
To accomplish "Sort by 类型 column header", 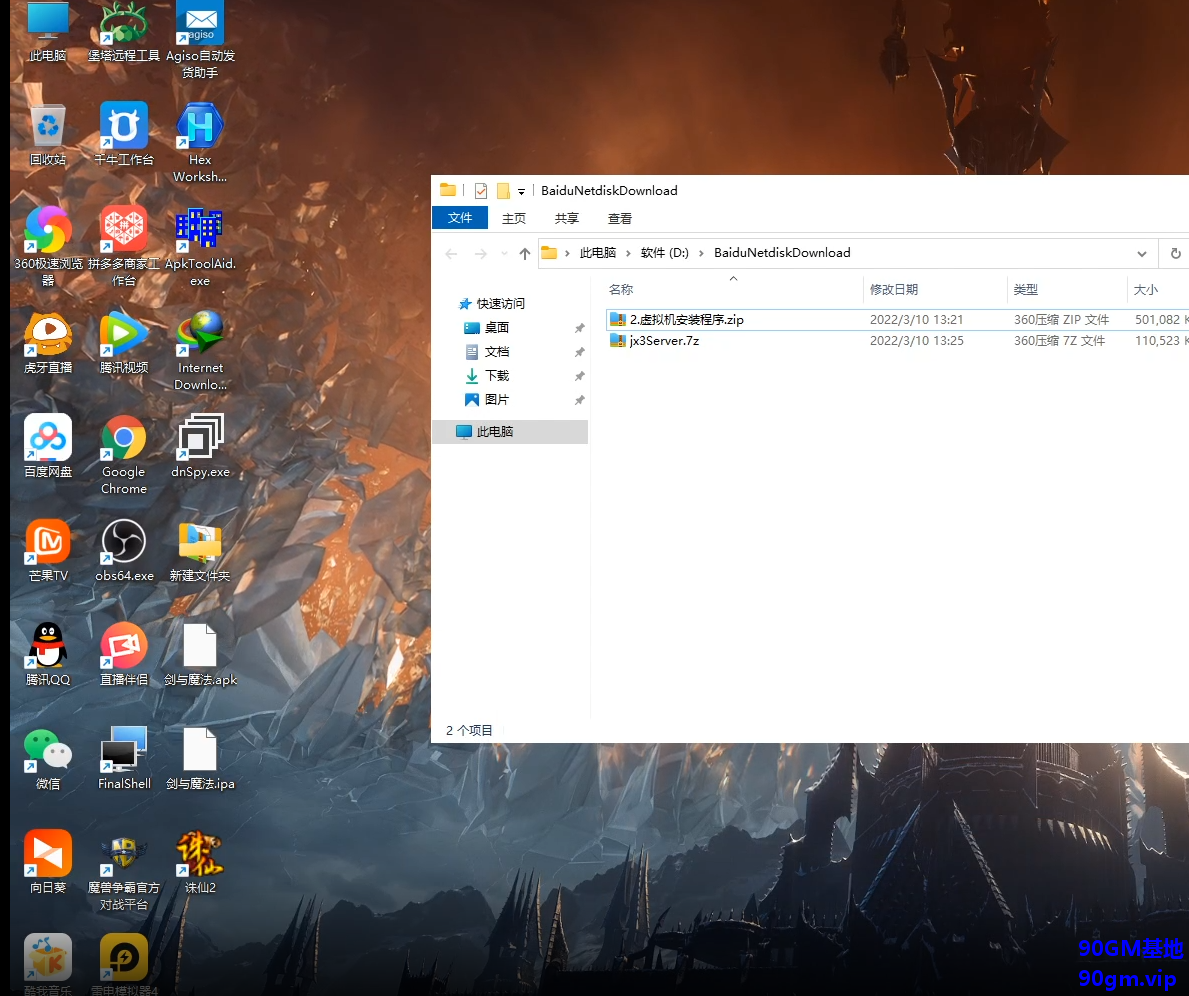I will (1026, 290).
